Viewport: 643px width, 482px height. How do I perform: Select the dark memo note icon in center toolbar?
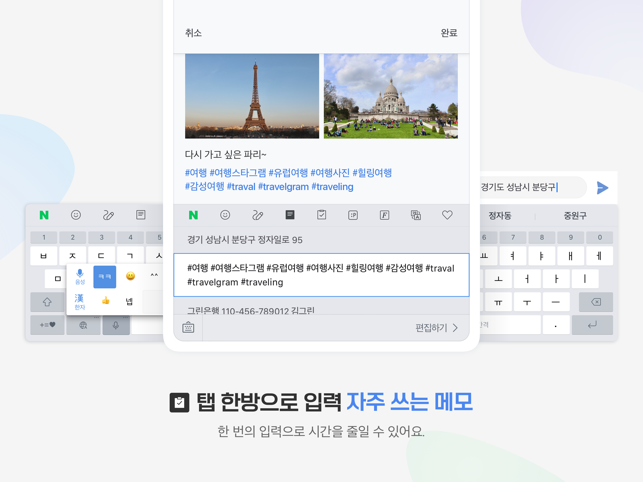(x=290, y=215)
